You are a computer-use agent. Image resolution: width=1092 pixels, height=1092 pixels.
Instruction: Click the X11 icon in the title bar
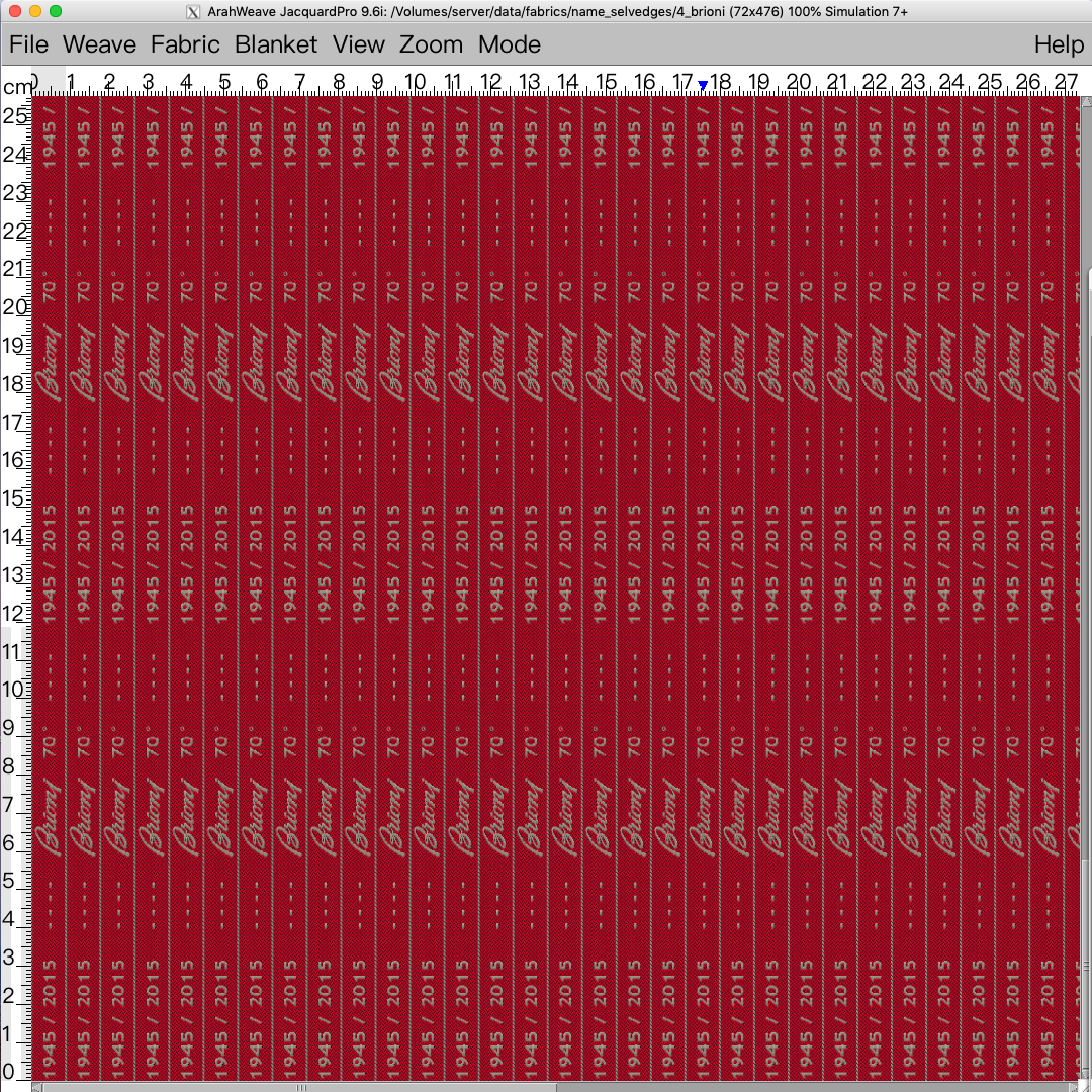[x=193, y=12]
